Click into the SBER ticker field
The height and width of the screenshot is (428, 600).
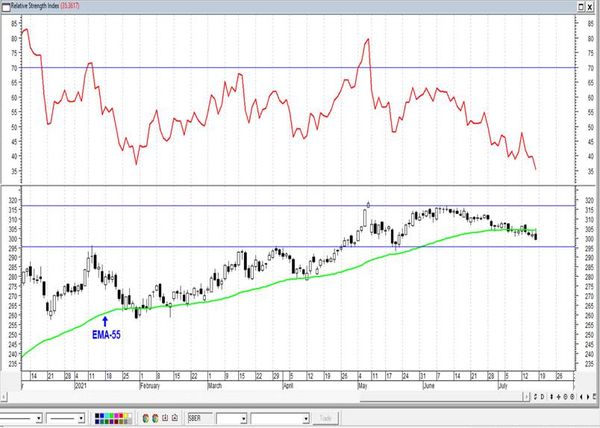(x=200, y=418)
